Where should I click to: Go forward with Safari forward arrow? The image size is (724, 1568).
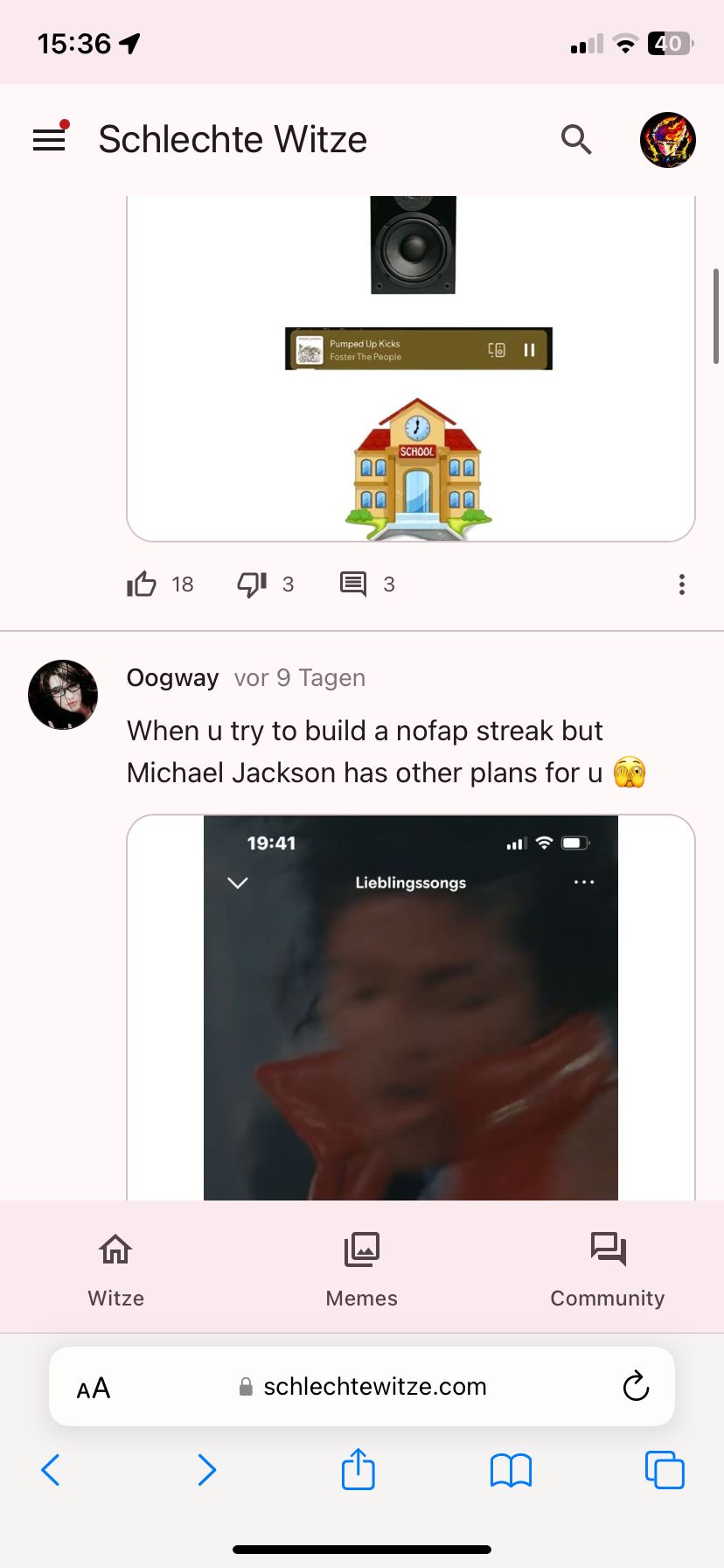206,1470
